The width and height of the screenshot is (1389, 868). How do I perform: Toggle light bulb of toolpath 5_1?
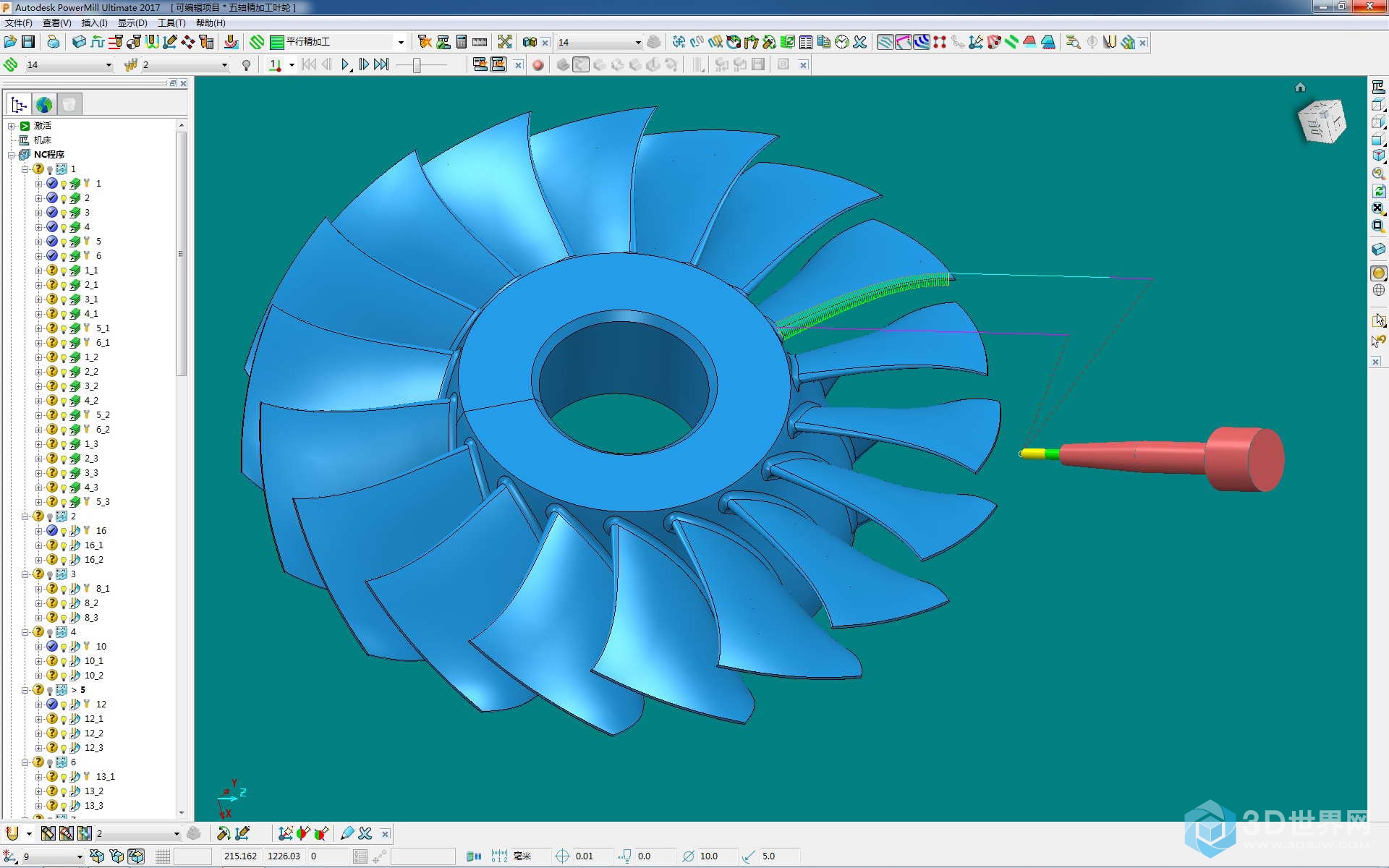pyautogui.click(x=64, y=328)
